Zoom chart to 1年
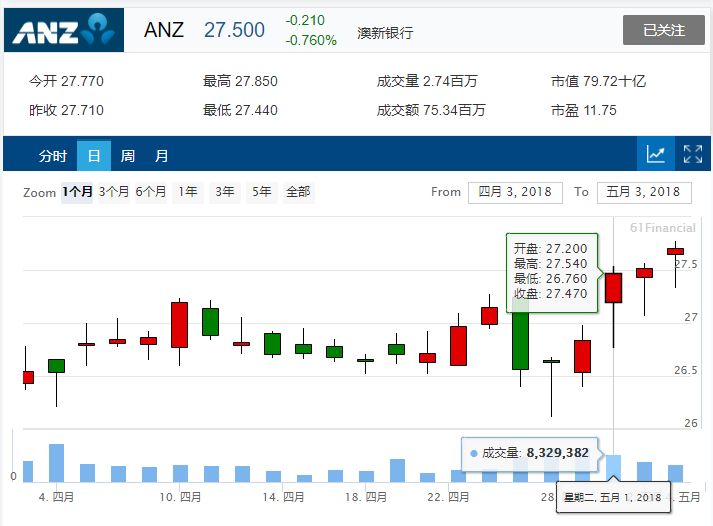Screen dimensions: 713x526 pos(188,192)
